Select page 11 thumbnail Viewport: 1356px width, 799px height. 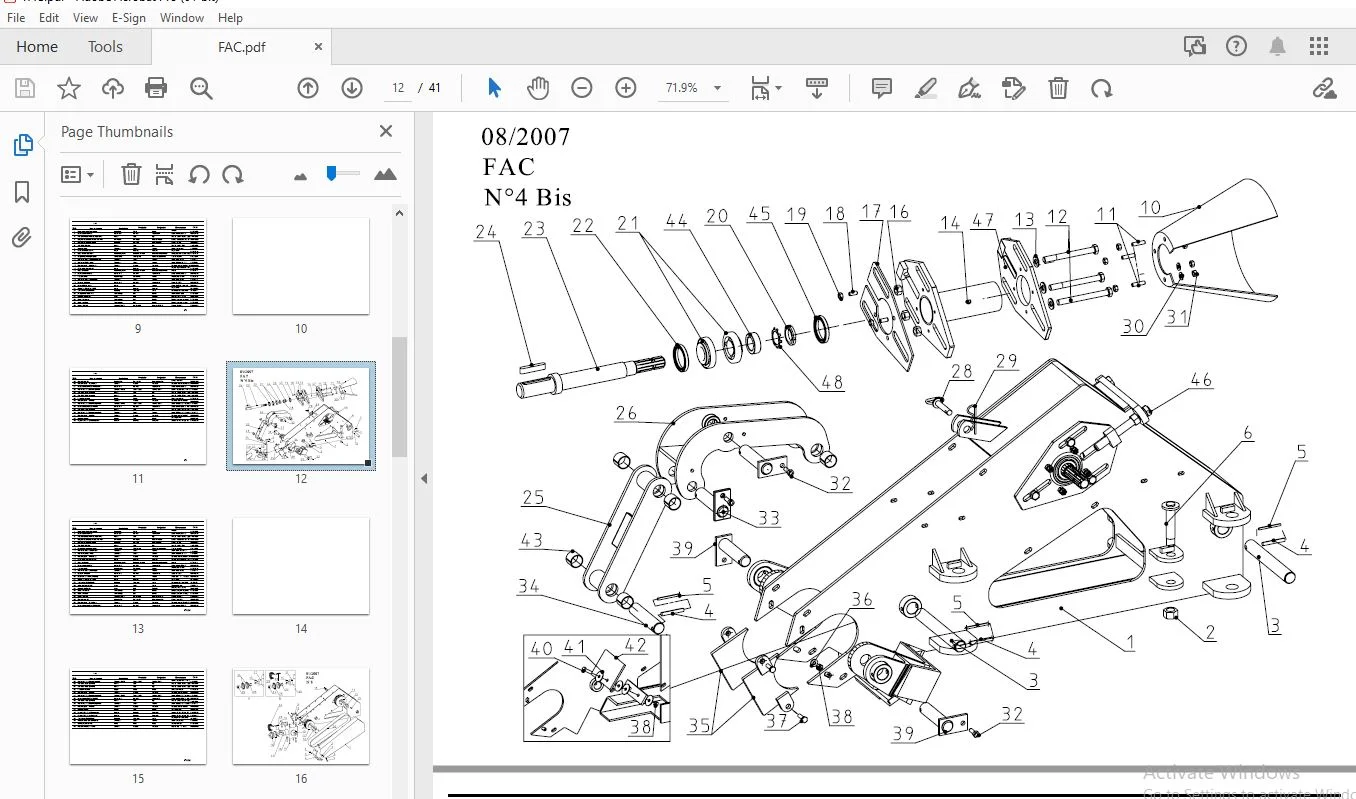(138, 417)
